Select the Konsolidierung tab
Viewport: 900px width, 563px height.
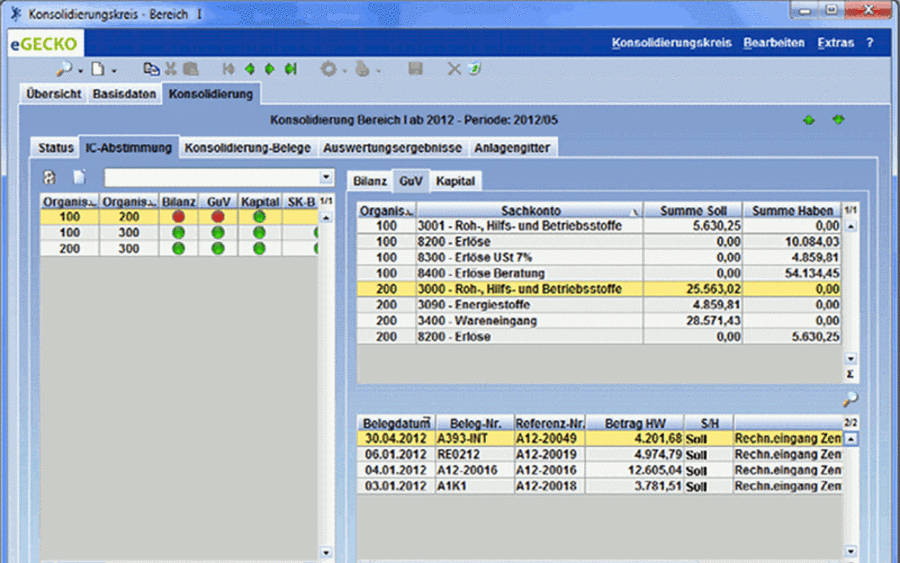pyautogui.click(x=211, y=94)
